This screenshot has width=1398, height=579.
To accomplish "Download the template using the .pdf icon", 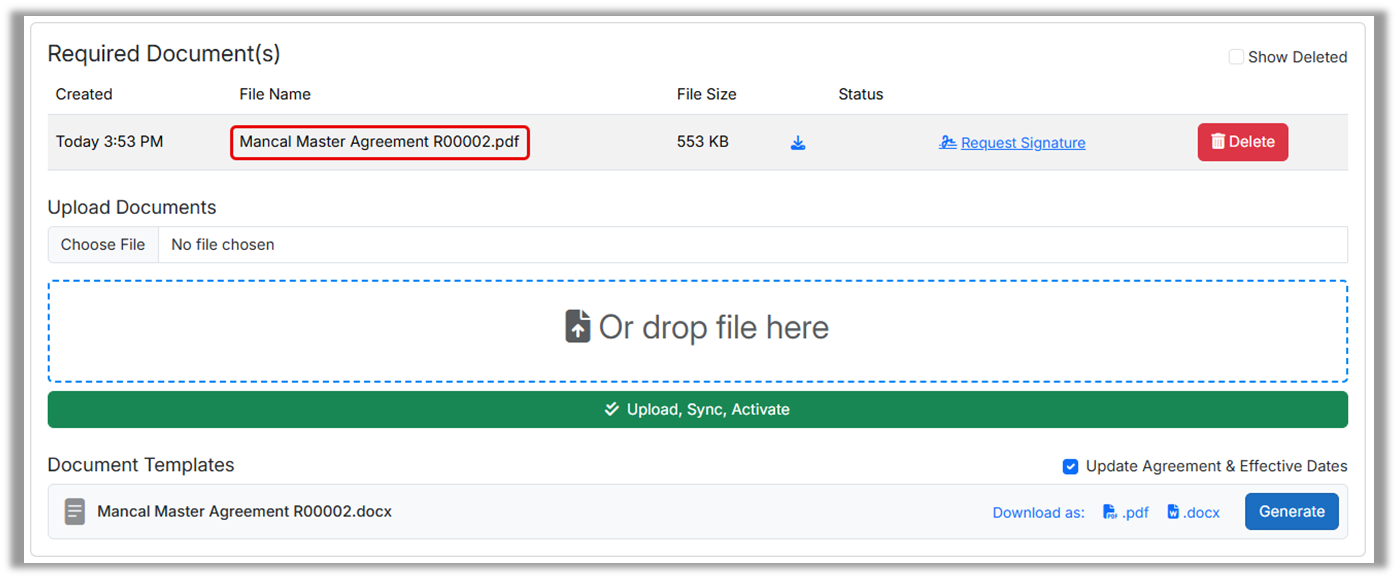I will pos(1110,512).
